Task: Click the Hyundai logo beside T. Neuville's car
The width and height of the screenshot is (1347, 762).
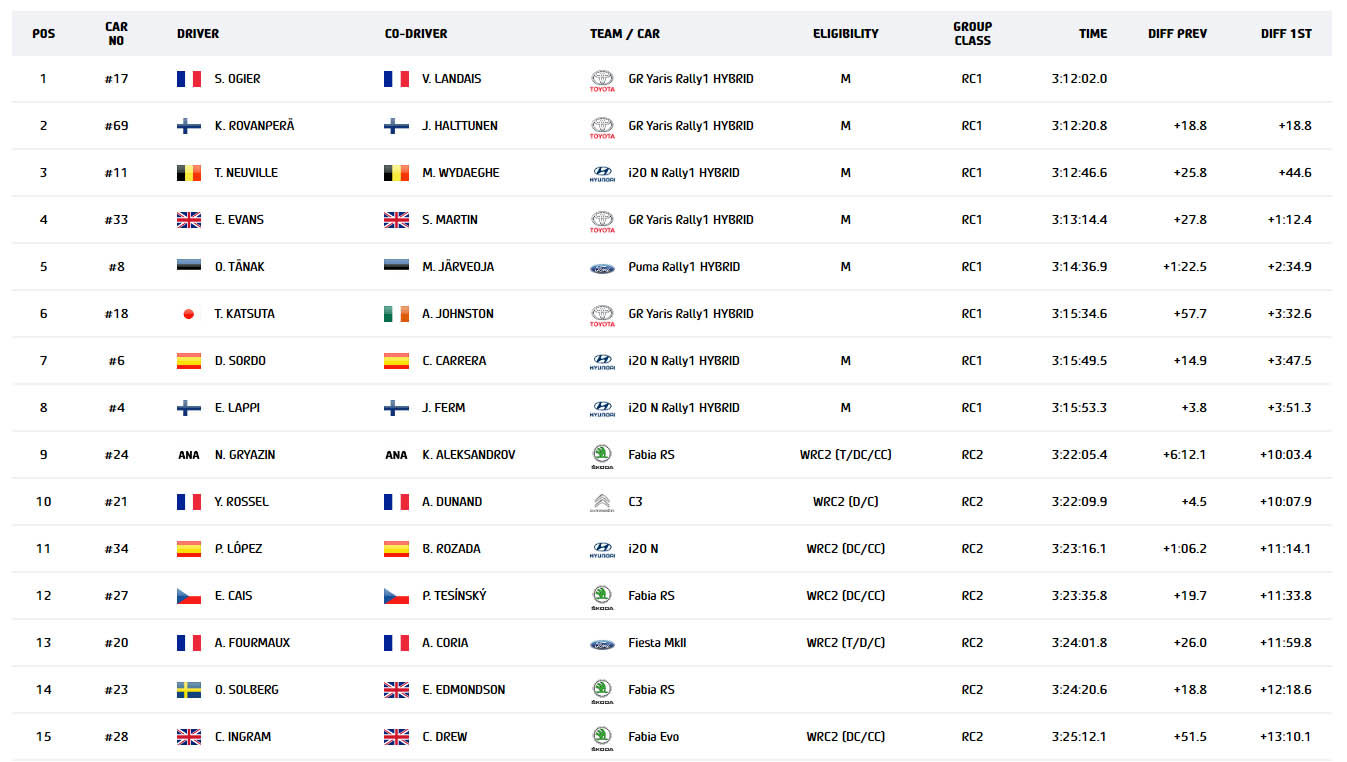Action: [x=602, y=173]
